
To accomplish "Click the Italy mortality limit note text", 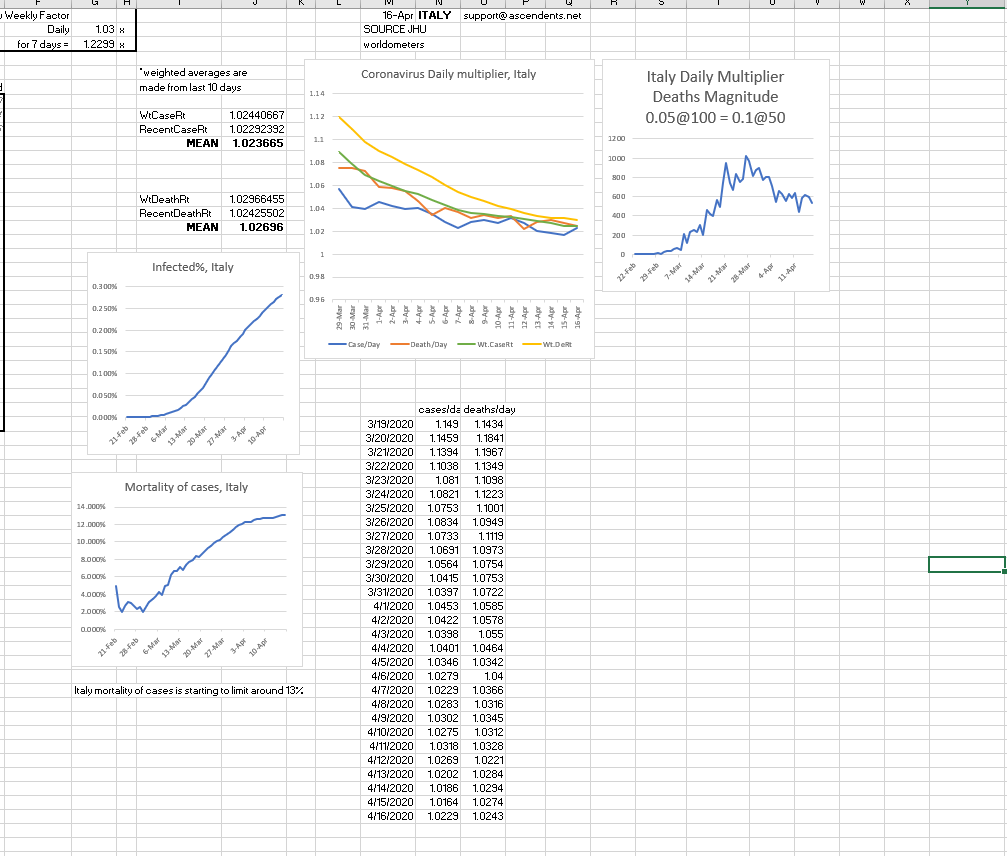I will click(188, 691).
